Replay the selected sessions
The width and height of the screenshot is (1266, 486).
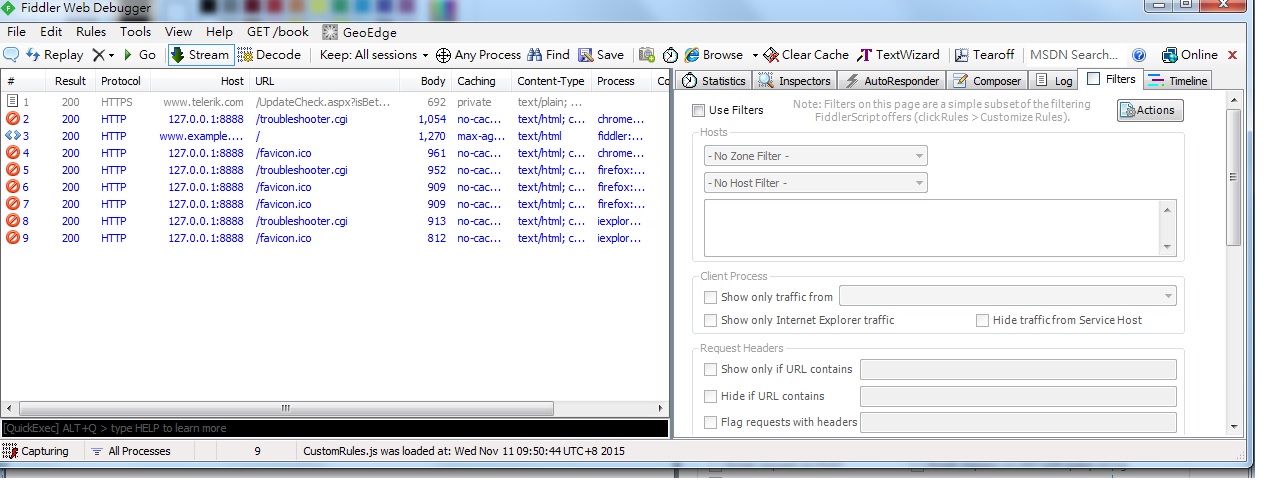click(x=55, y=55)
